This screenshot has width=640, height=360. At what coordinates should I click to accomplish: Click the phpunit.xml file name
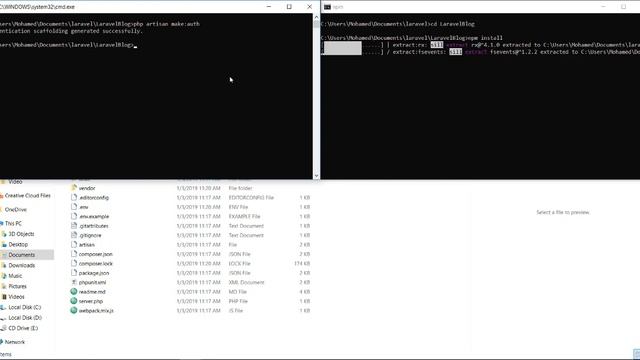(93, 282)
